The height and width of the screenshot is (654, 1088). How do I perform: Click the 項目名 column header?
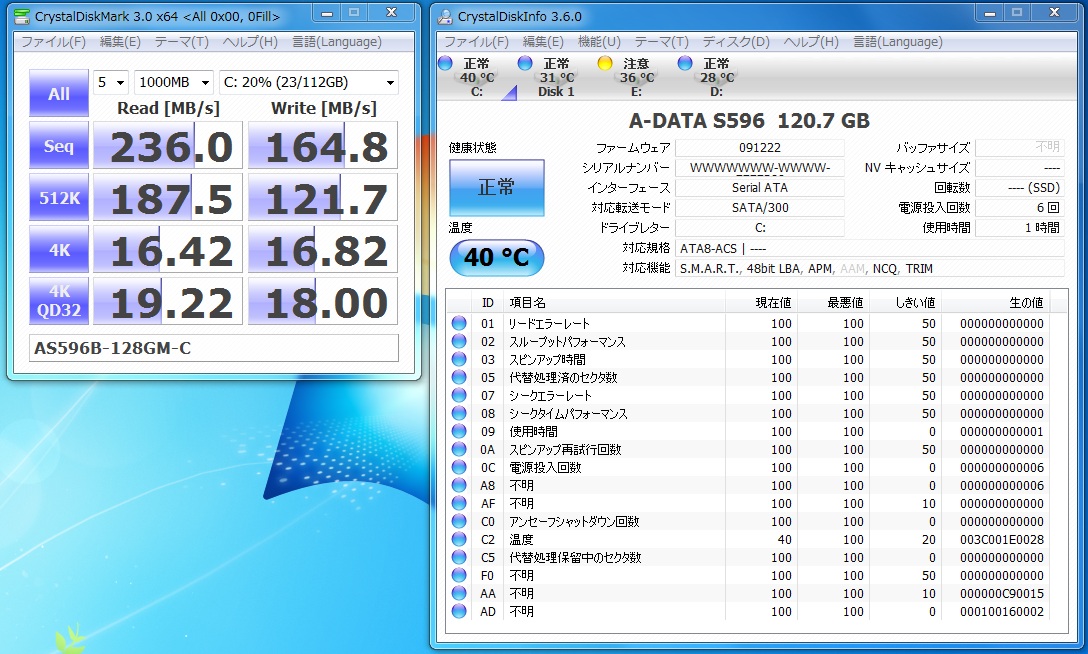coord(614,302)
